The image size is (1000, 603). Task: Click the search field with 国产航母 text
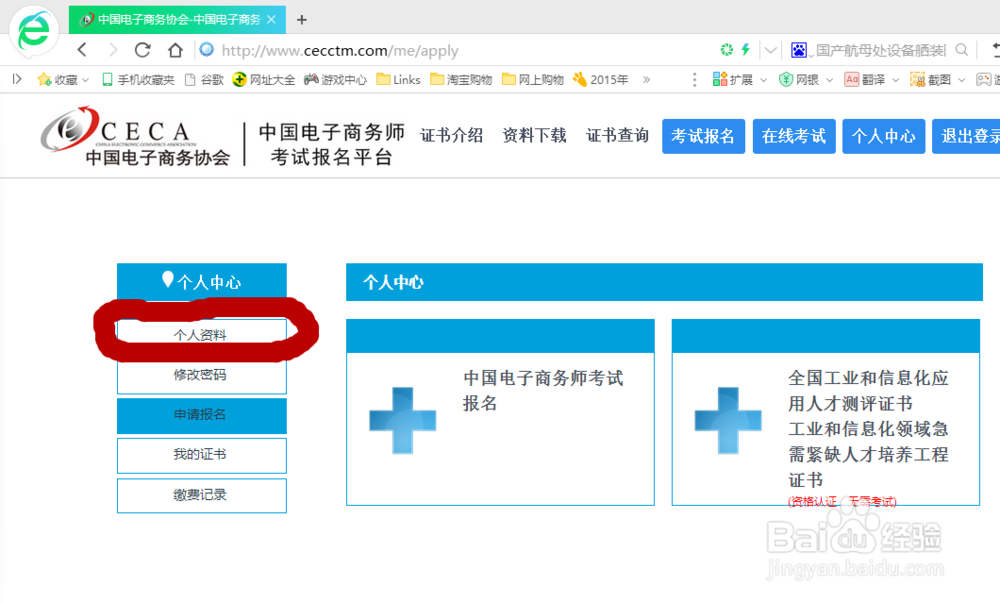click(881, 50)
